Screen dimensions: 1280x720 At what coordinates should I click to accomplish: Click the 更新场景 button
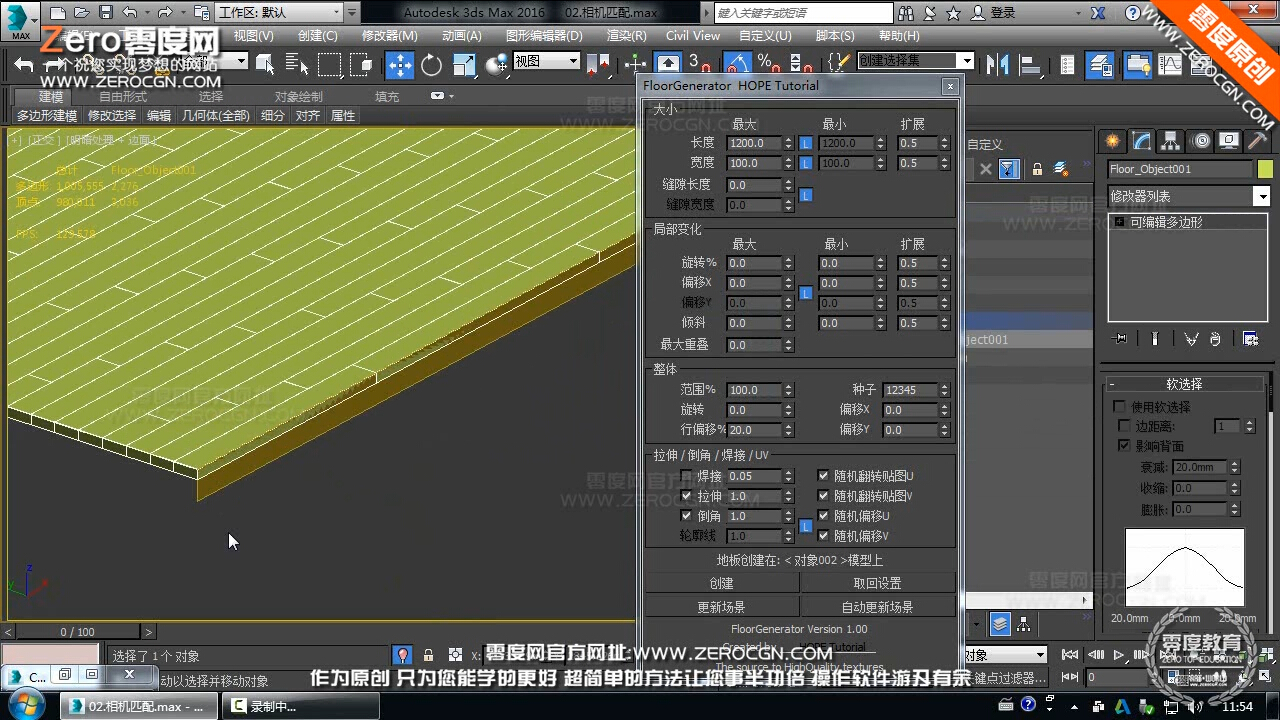coord(721,607)
